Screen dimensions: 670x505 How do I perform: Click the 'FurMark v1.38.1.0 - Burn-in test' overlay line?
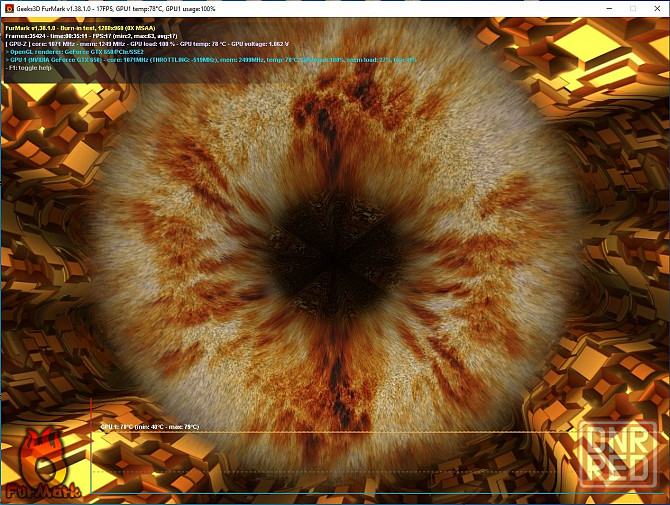[x=90, y=28]
